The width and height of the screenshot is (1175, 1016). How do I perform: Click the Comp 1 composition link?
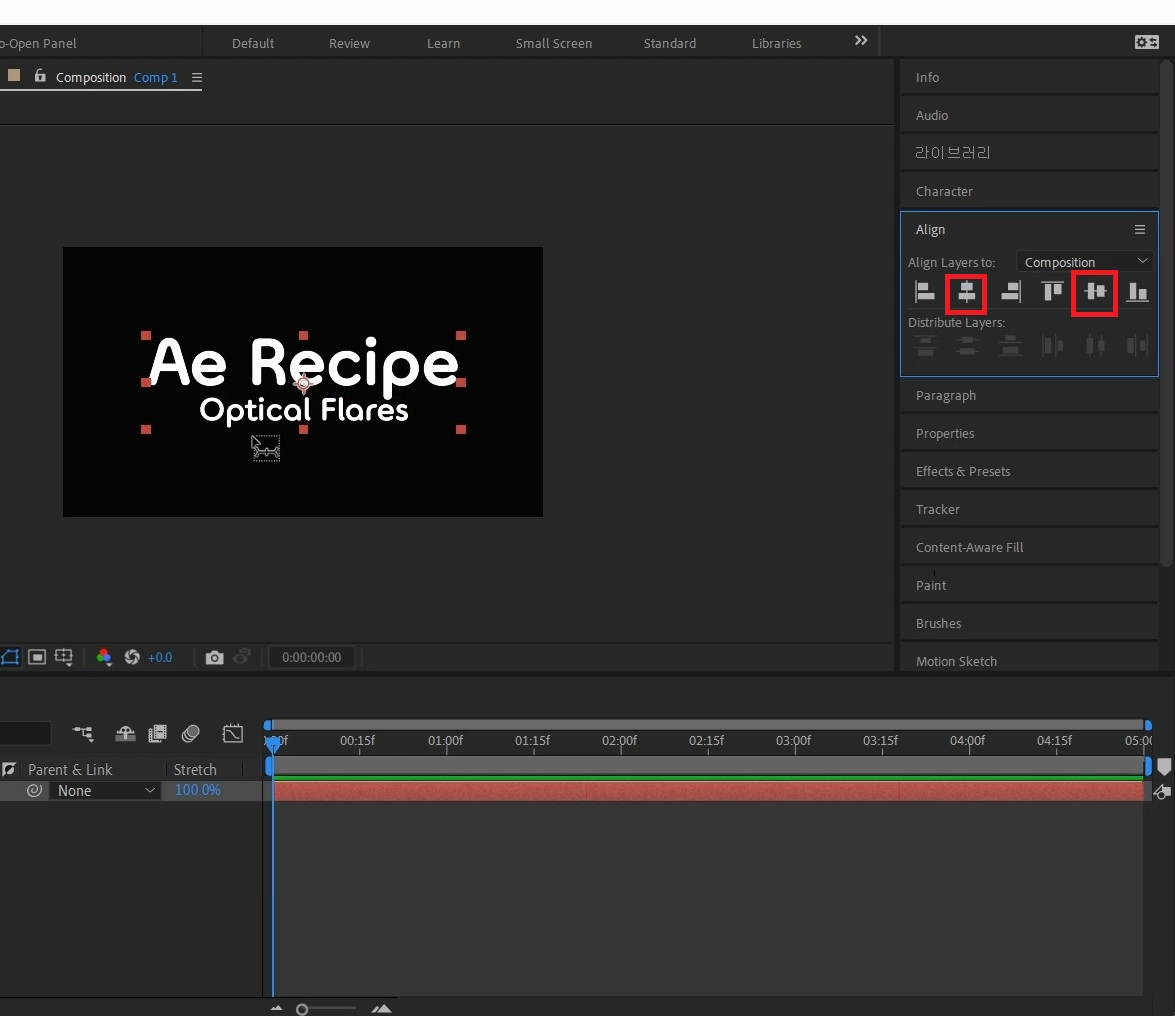(x=156, y=77)
